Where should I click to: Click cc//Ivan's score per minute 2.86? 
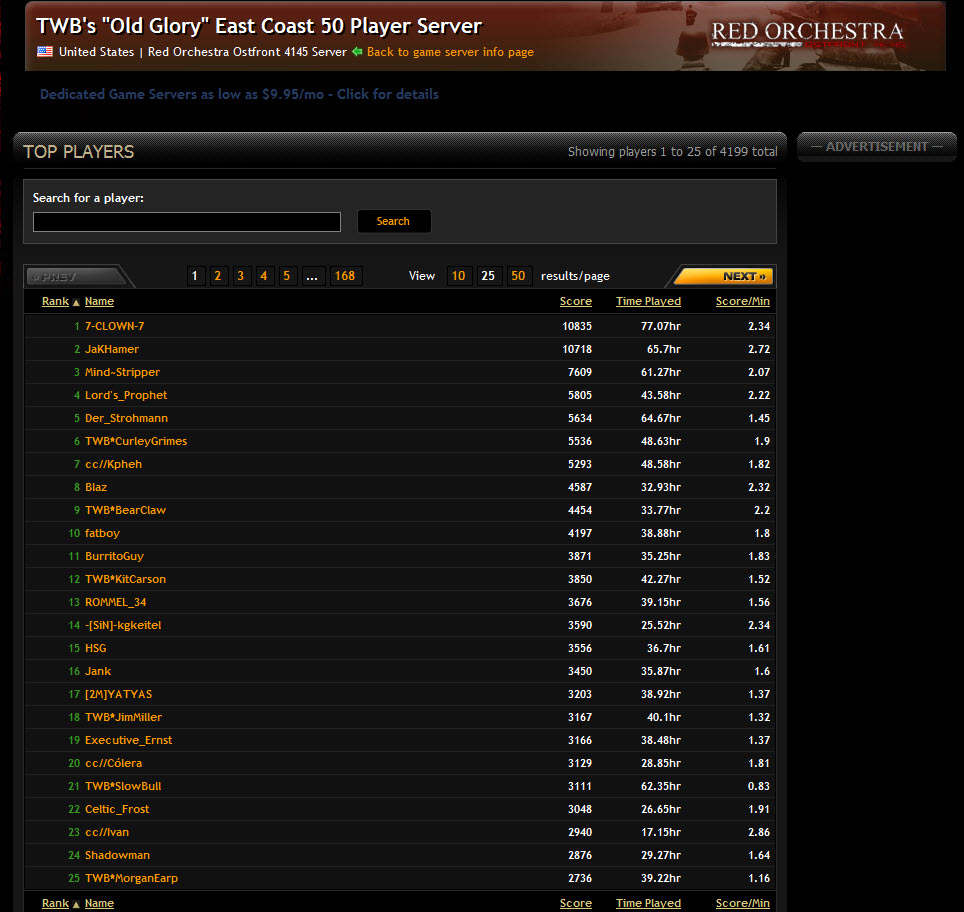pyautogui.click(x=759, y=832)
